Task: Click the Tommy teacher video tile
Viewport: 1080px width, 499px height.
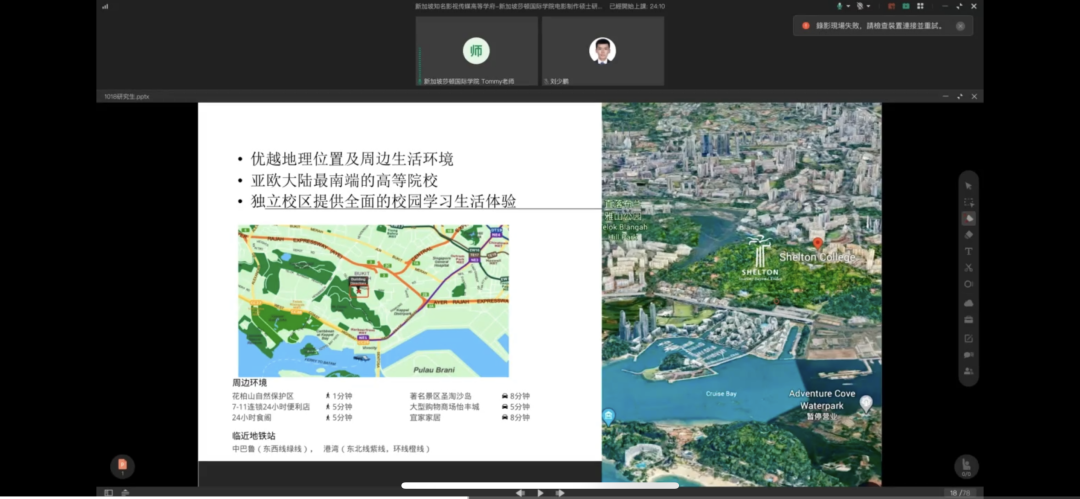Action: [476, 51]
